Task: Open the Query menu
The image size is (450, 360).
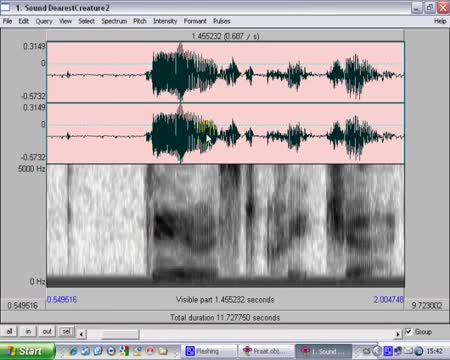Action: 44,21
